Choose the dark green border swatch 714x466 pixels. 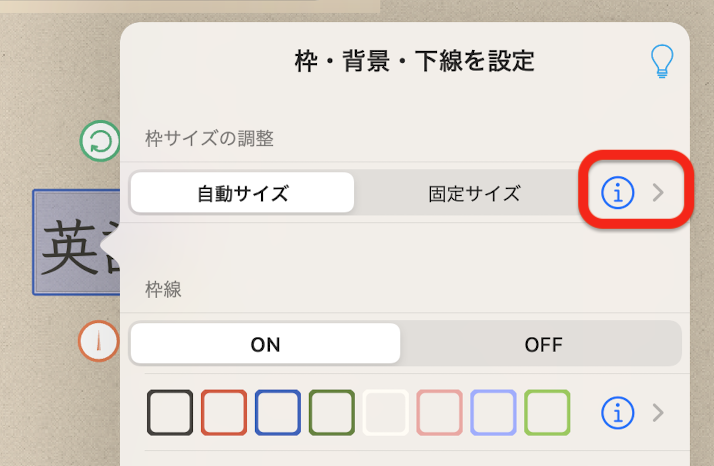pos(332,413)
